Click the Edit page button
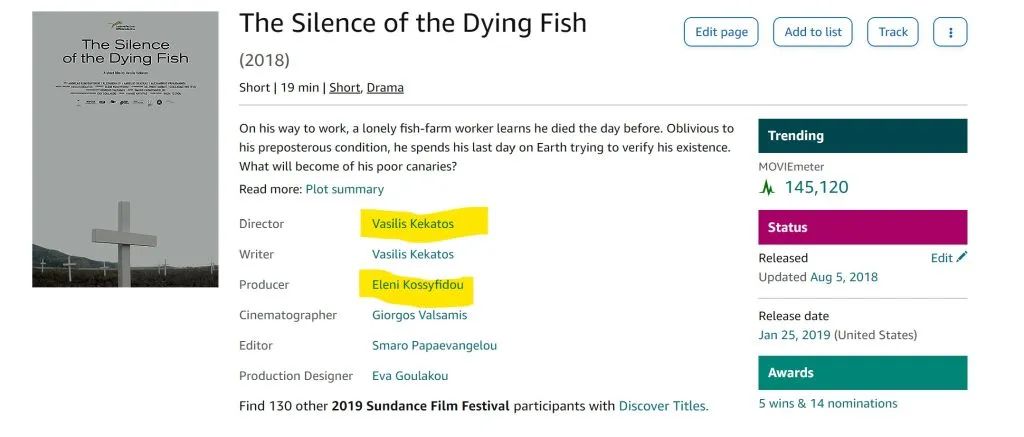This screenshot has height=437, width=1024. click(721, 32)
